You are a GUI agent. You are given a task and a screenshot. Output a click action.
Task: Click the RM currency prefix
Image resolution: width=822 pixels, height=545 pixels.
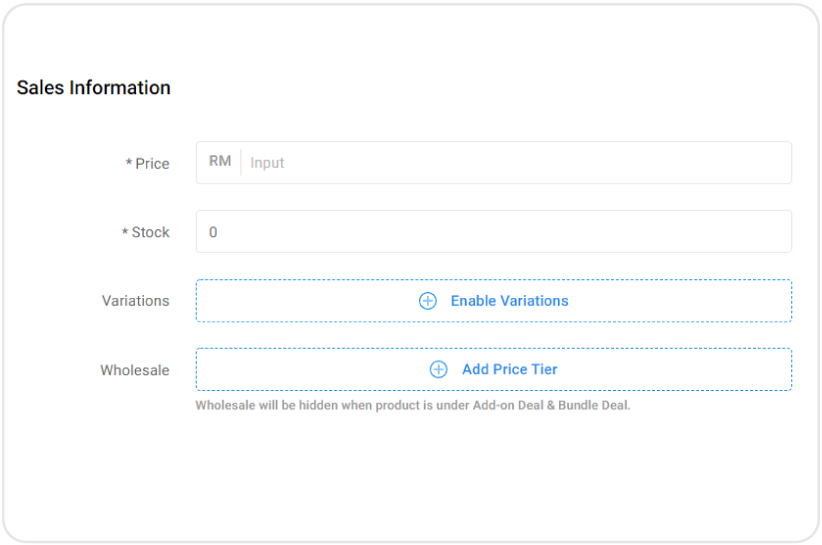[x=220, y=162]
